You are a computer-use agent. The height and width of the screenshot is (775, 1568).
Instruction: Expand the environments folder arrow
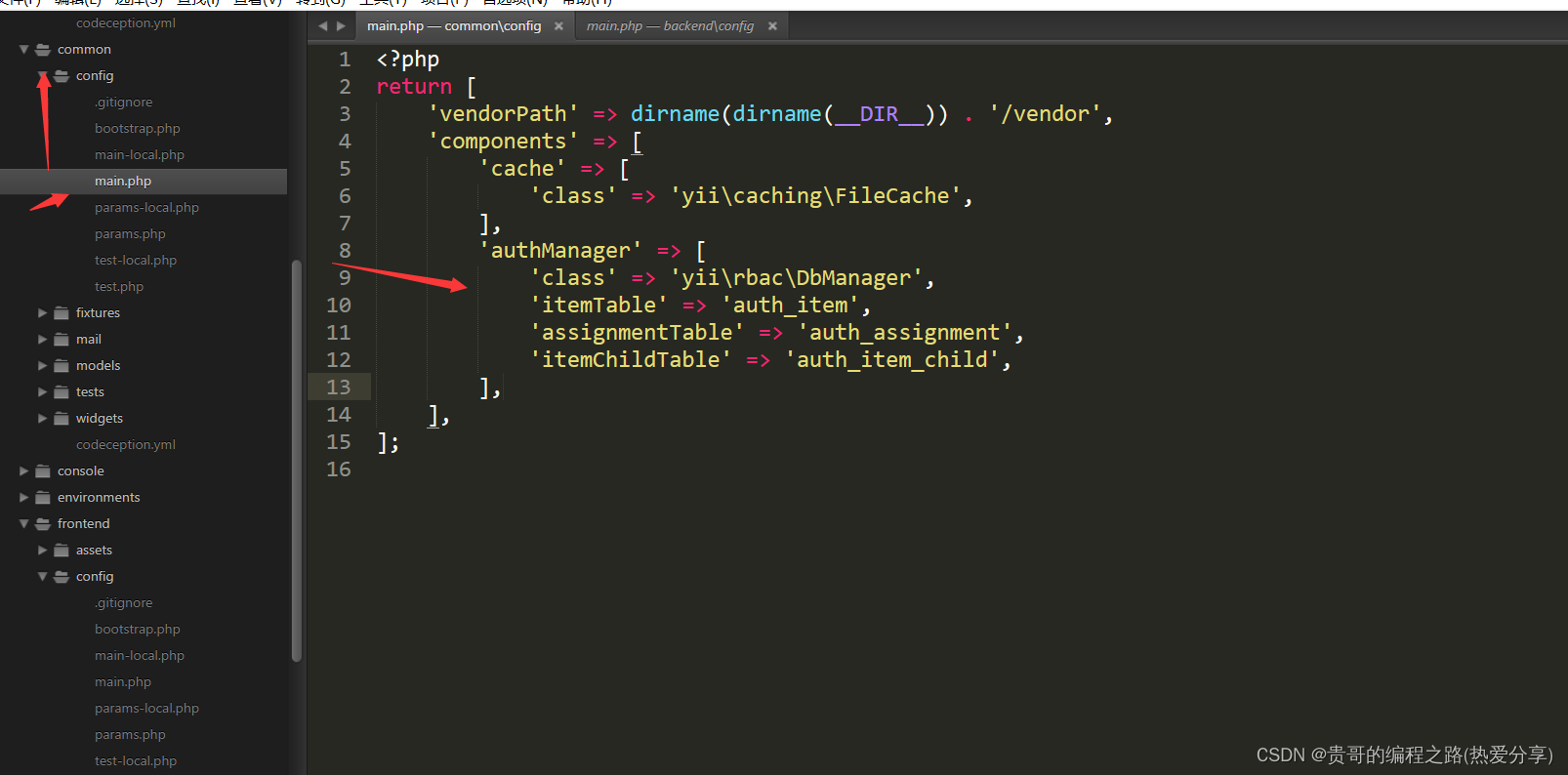coord(23,498)
